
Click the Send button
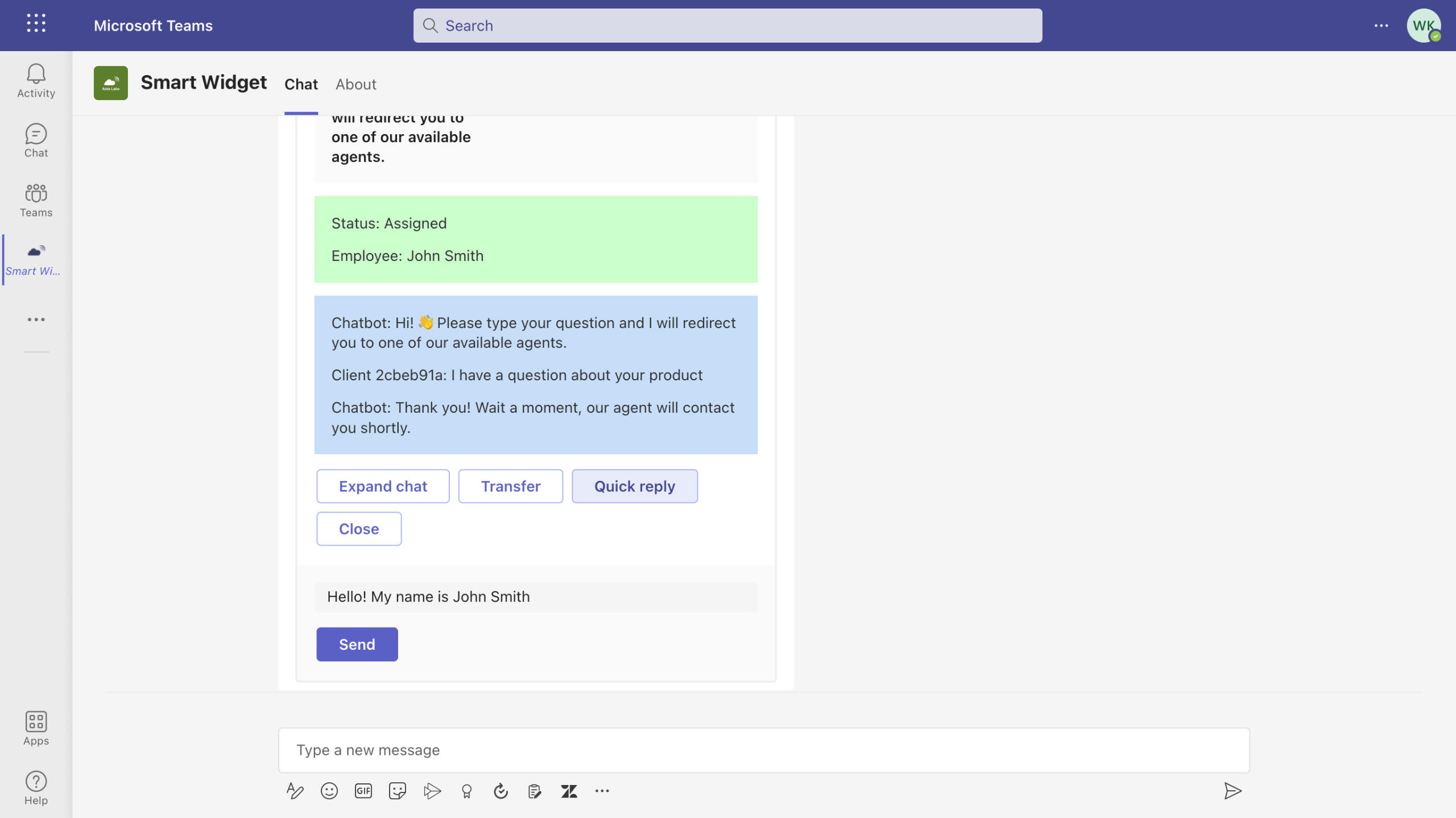point(357,644)
